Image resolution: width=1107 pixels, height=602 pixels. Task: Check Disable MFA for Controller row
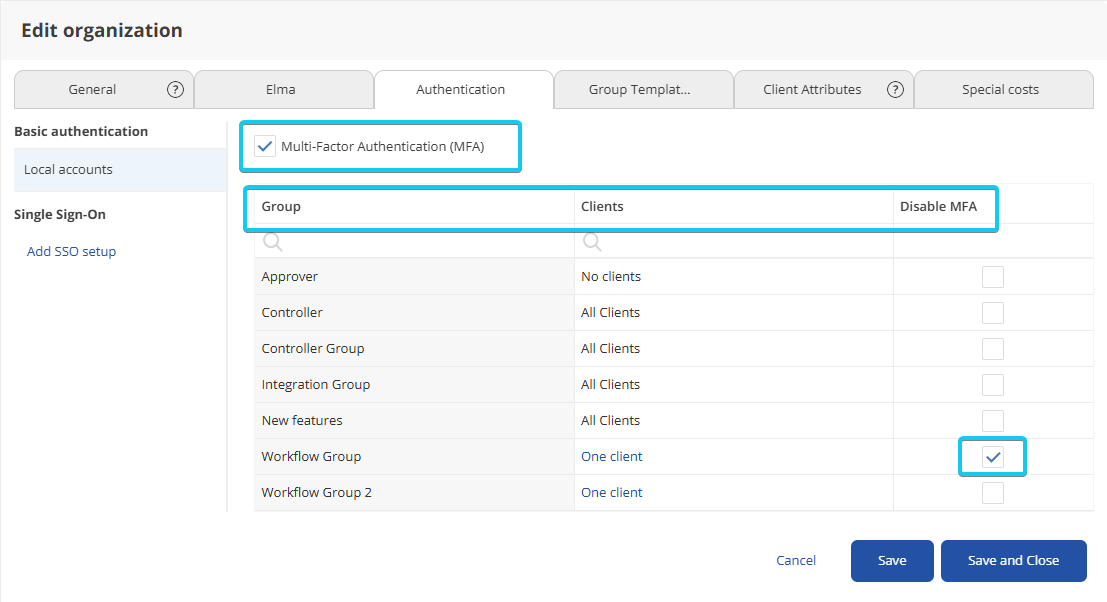pos(993,313)
